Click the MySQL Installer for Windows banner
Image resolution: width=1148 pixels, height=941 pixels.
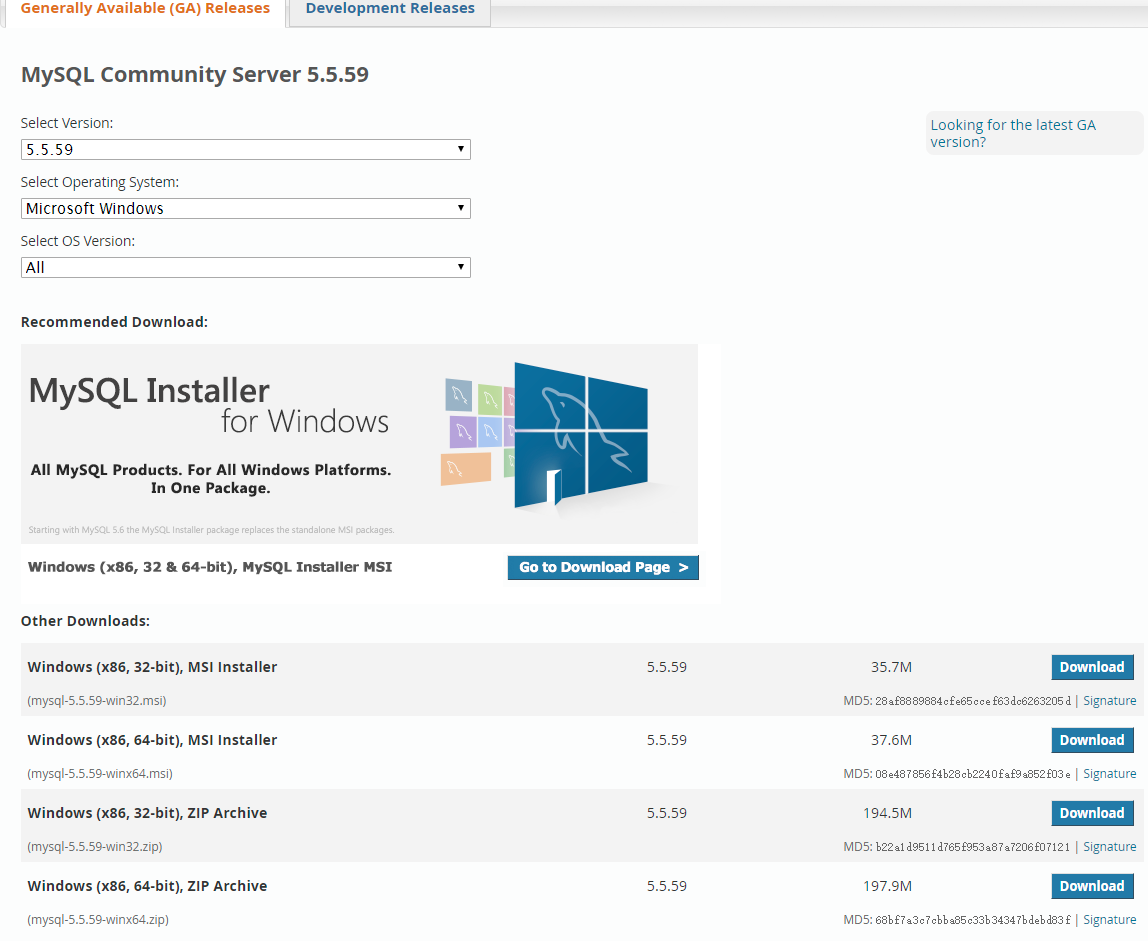click(359, 444)
